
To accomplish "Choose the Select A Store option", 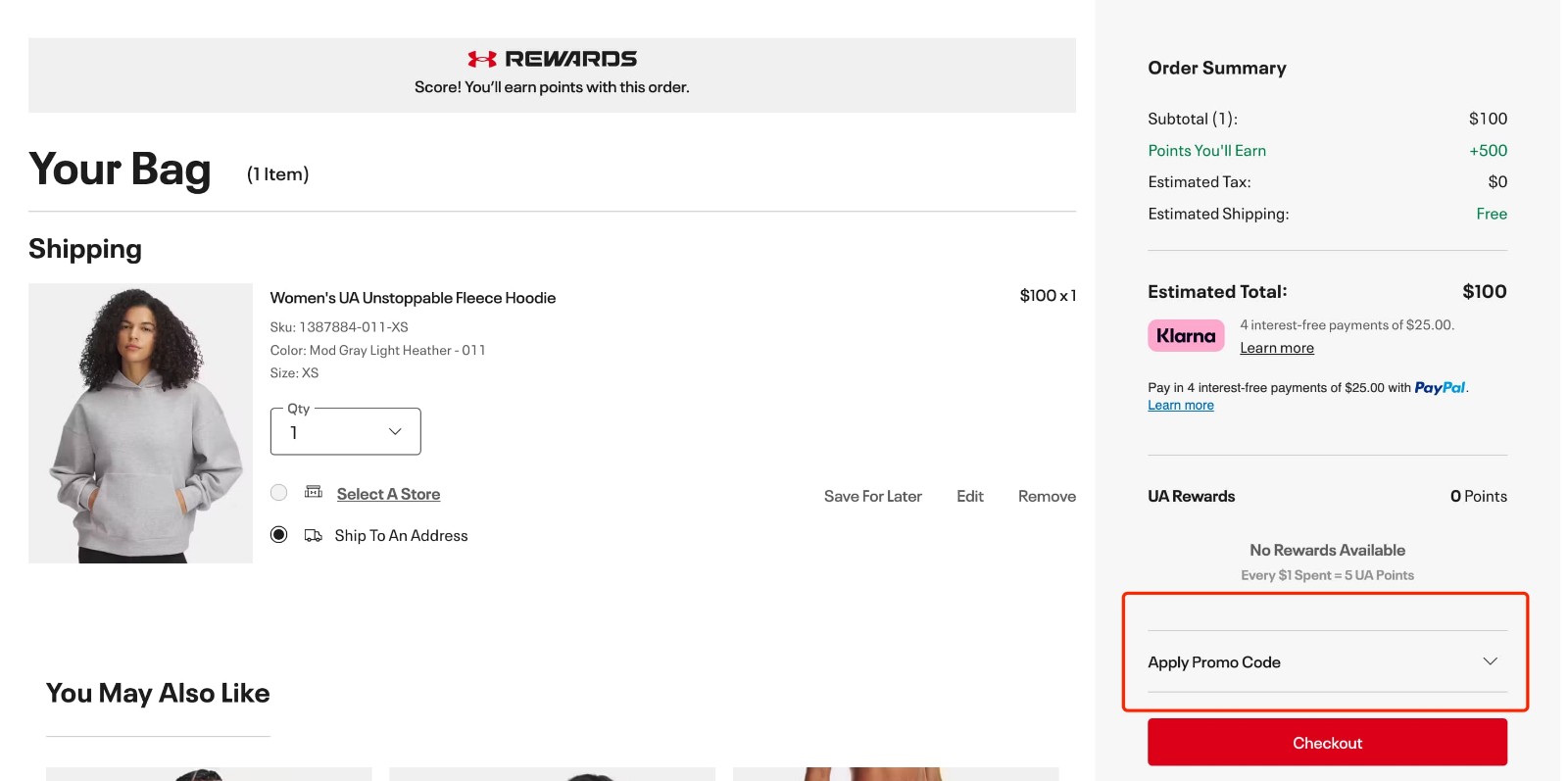I will tap(278, 492).
